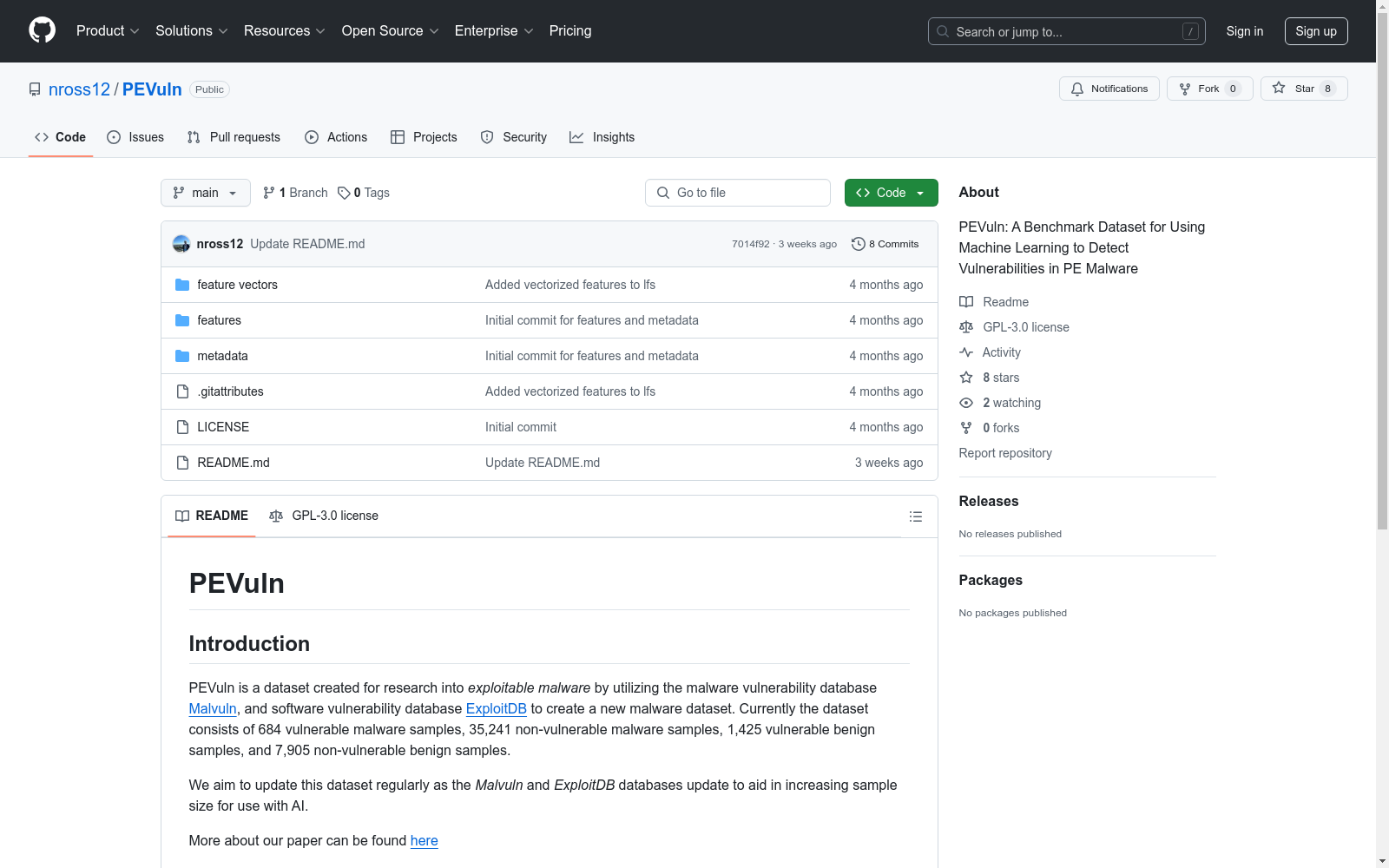Switch to the Issues tab
The height and width of the screenshot is (868, 1389).
point(135,137)
